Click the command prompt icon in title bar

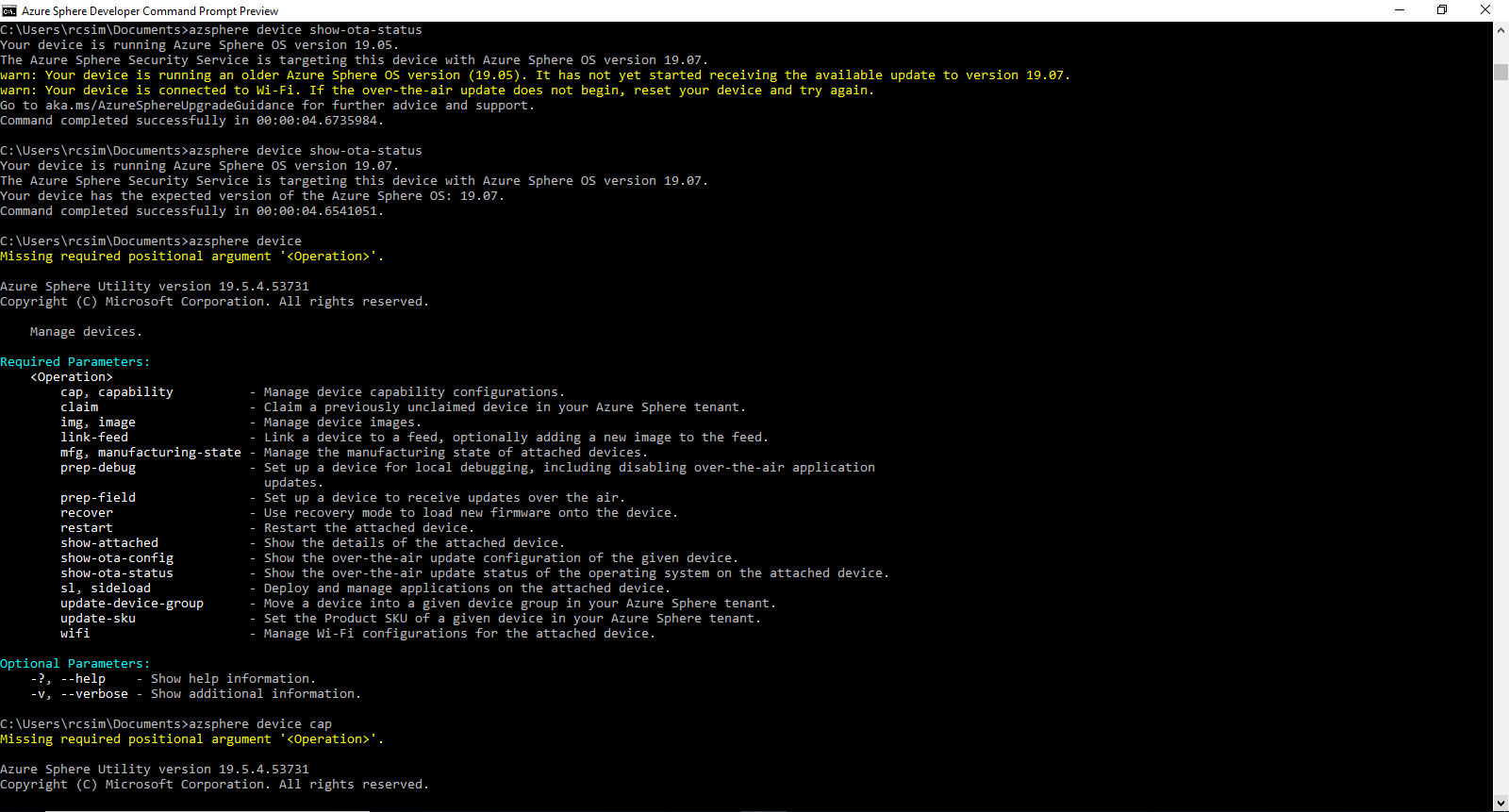[x=9, y=10]
